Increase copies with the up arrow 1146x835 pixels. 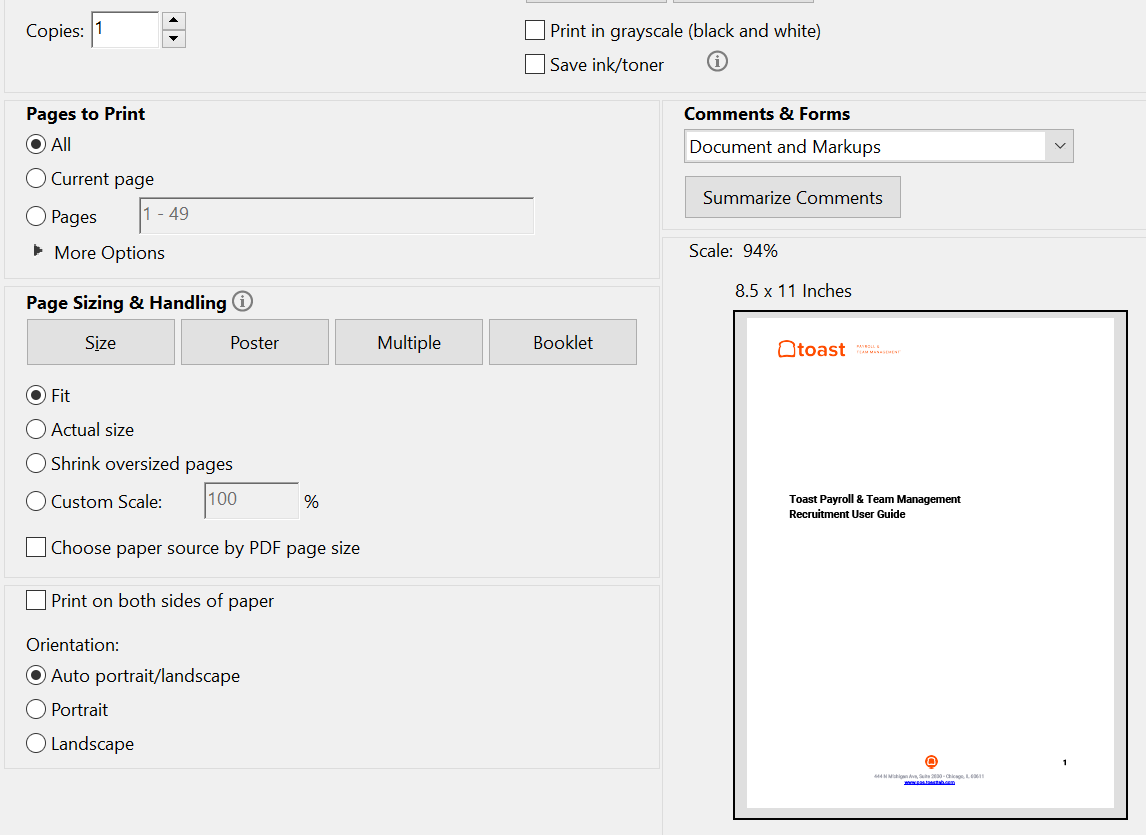(x=174, y=21)
